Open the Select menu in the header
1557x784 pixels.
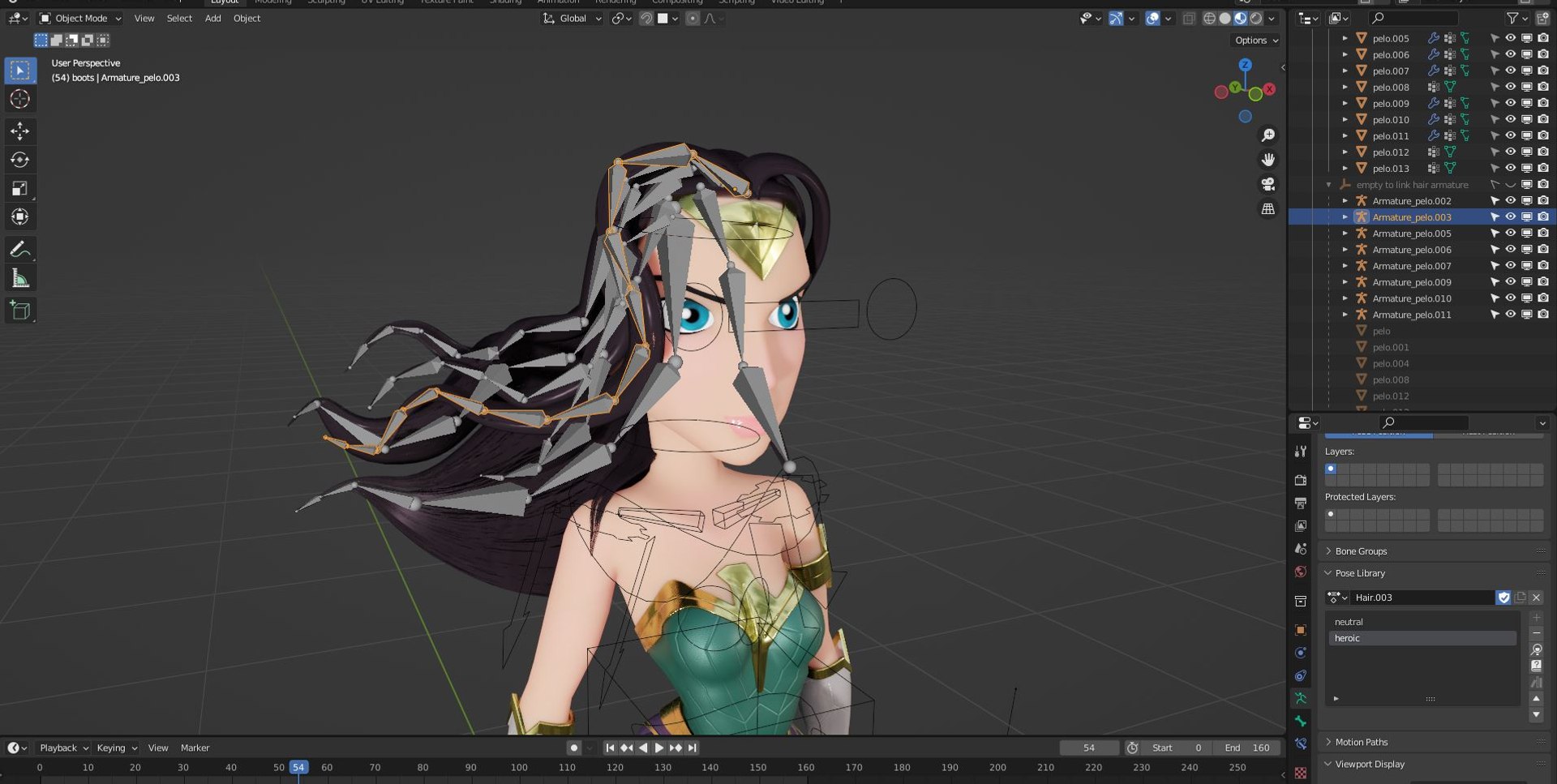[179, 18]
